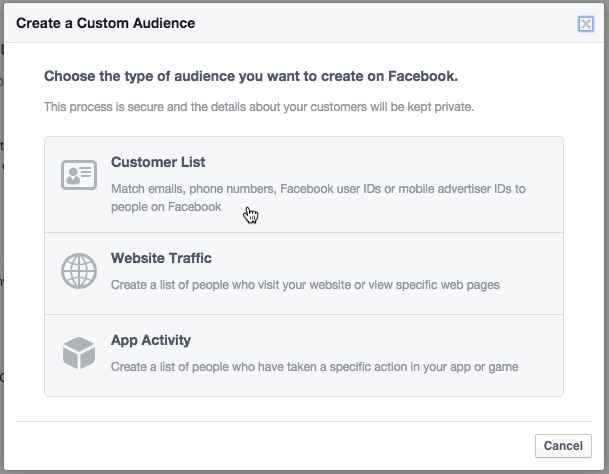Click the Customer List ID card icon

tap(79, 175)
